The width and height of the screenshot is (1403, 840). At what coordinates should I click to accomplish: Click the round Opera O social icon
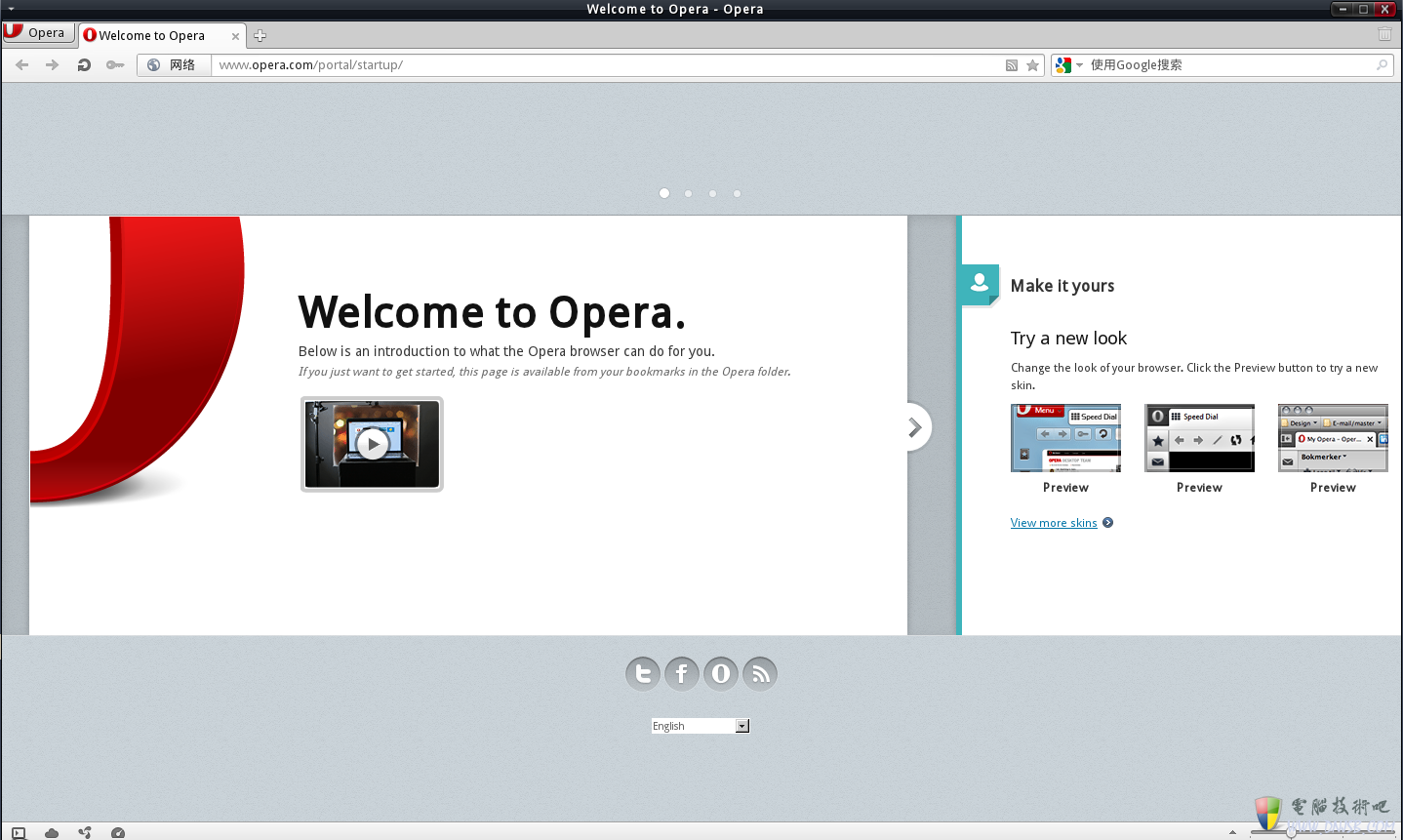tap(721, 673)
